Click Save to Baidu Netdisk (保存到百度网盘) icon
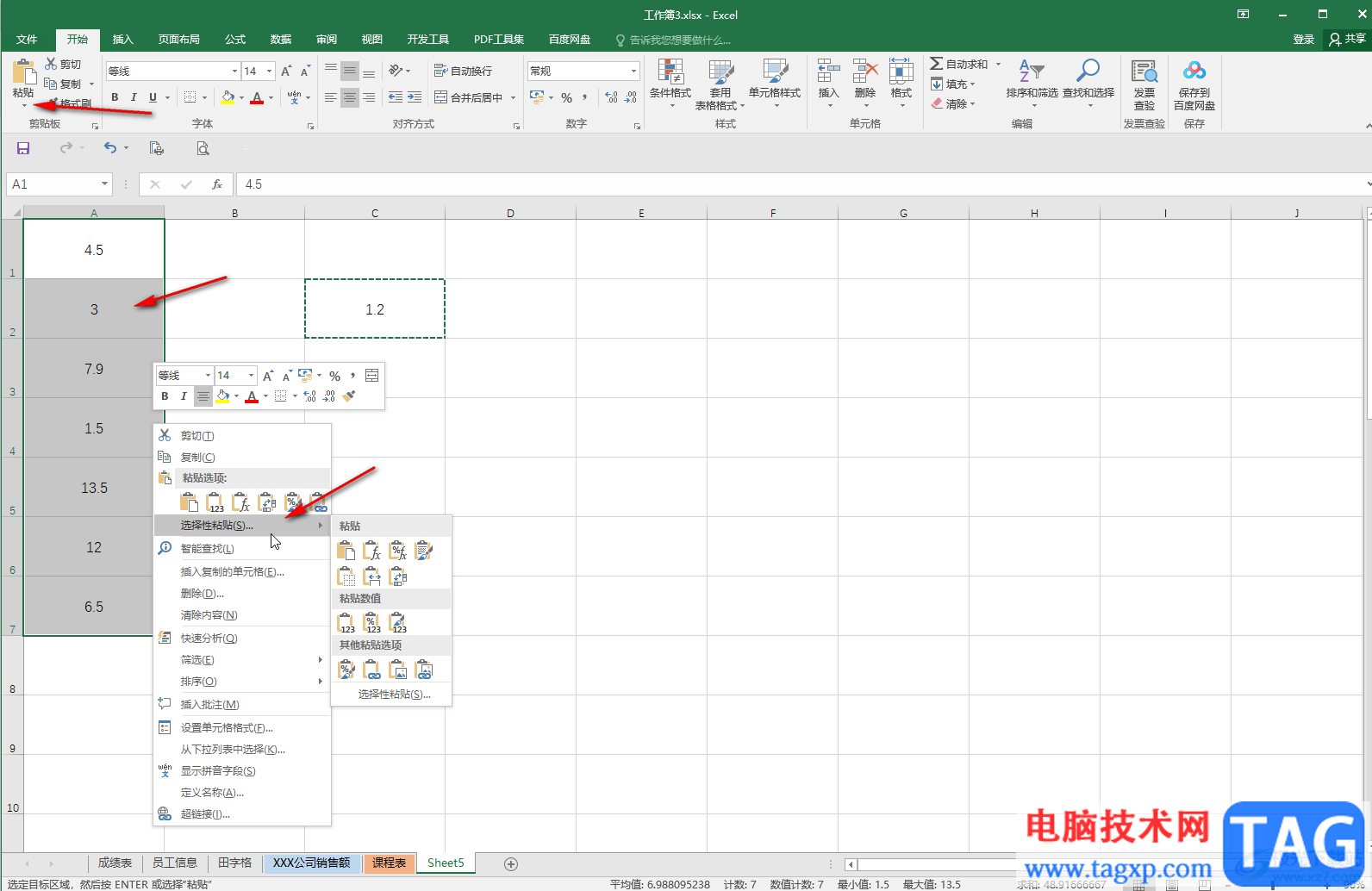Viewport: 1372px width, 891px height. [1194, 84]
